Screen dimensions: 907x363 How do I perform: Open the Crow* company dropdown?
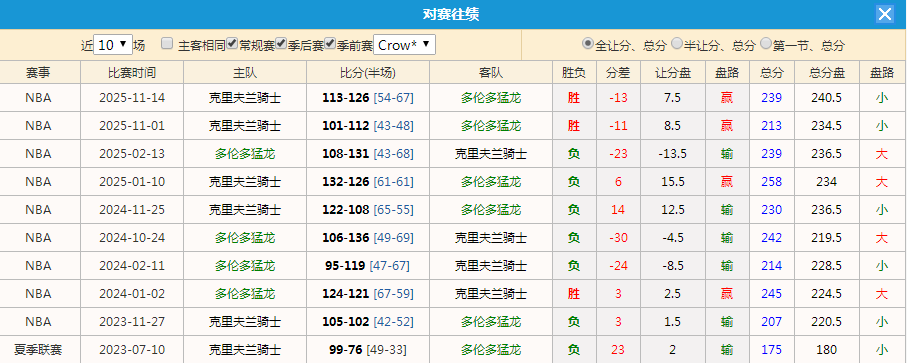404,45
